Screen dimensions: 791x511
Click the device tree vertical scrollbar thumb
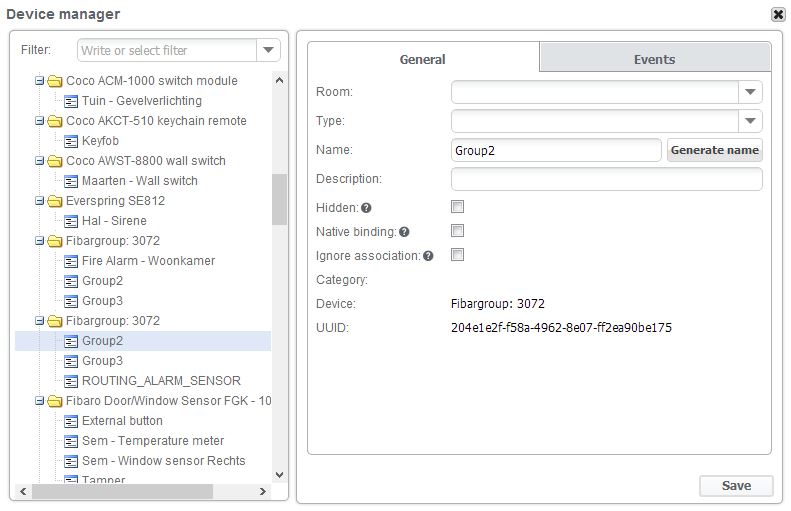pos(279,198)
